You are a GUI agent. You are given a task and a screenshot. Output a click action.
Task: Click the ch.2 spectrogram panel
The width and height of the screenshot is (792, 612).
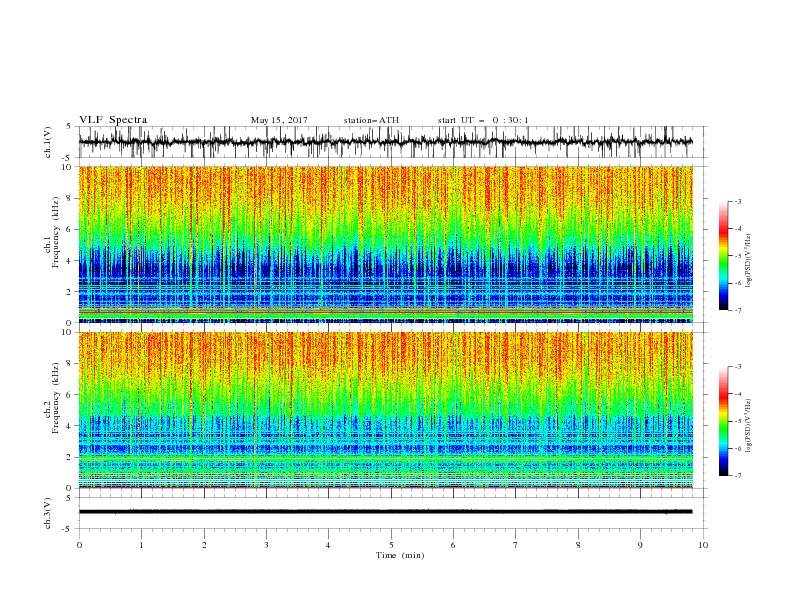pos(386,410)
